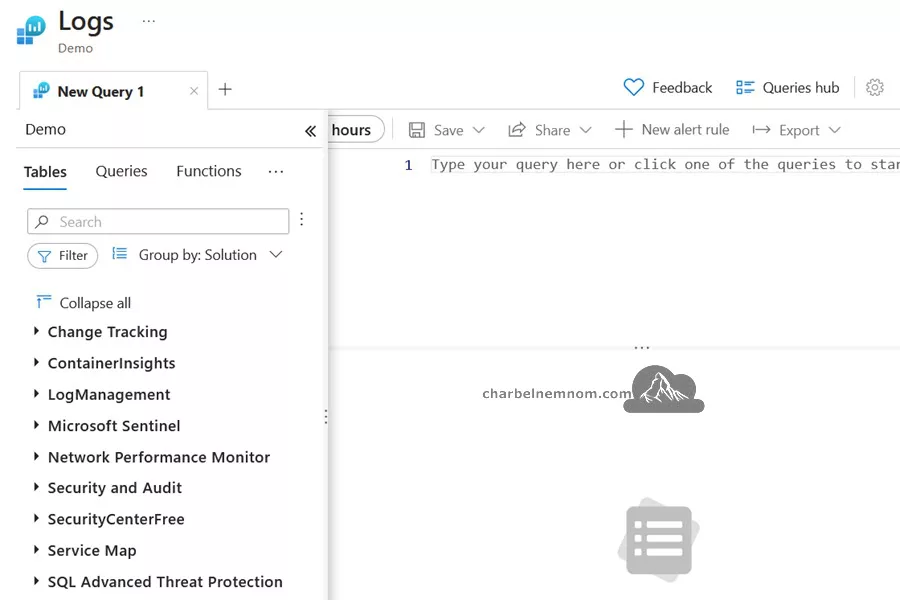Expand the Export dropdown chevron
The width and height of the screenshot is (900, 600).
(x=835, y=130)
